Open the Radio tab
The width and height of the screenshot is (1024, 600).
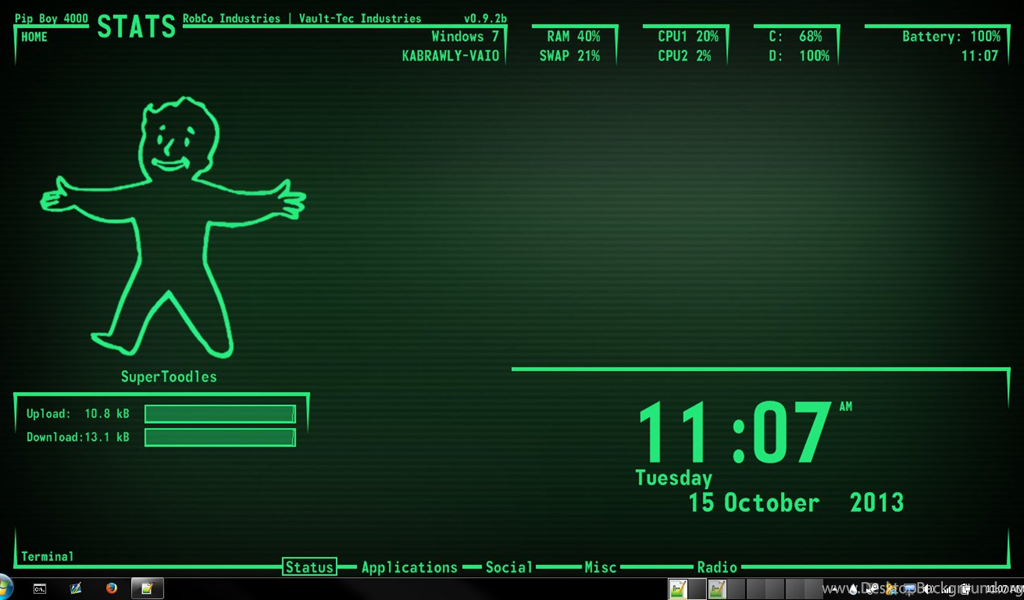click(716, 567)
